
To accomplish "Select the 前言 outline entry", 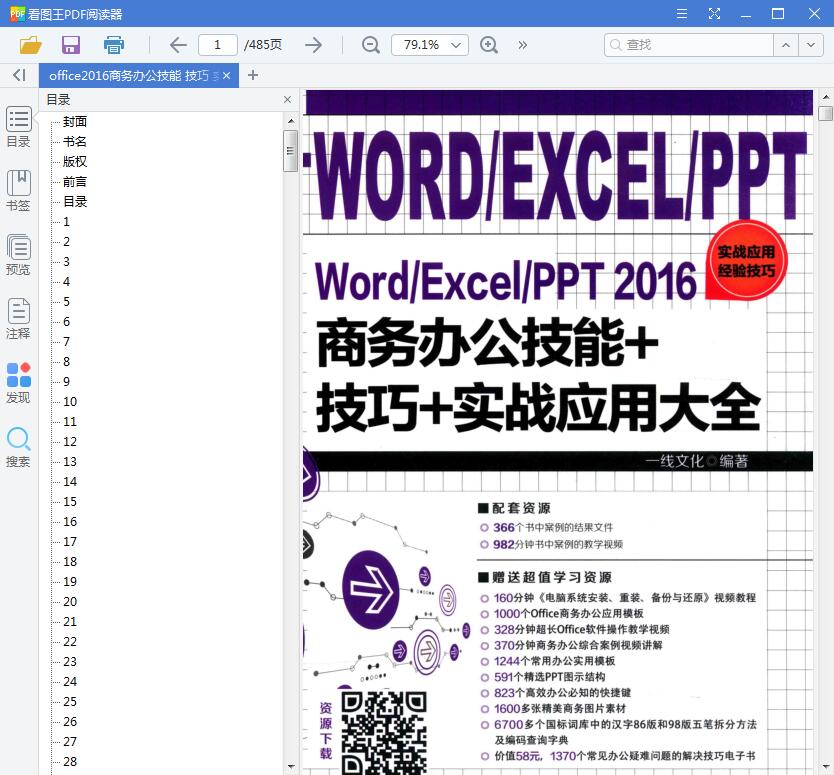I will pos(74,181).
